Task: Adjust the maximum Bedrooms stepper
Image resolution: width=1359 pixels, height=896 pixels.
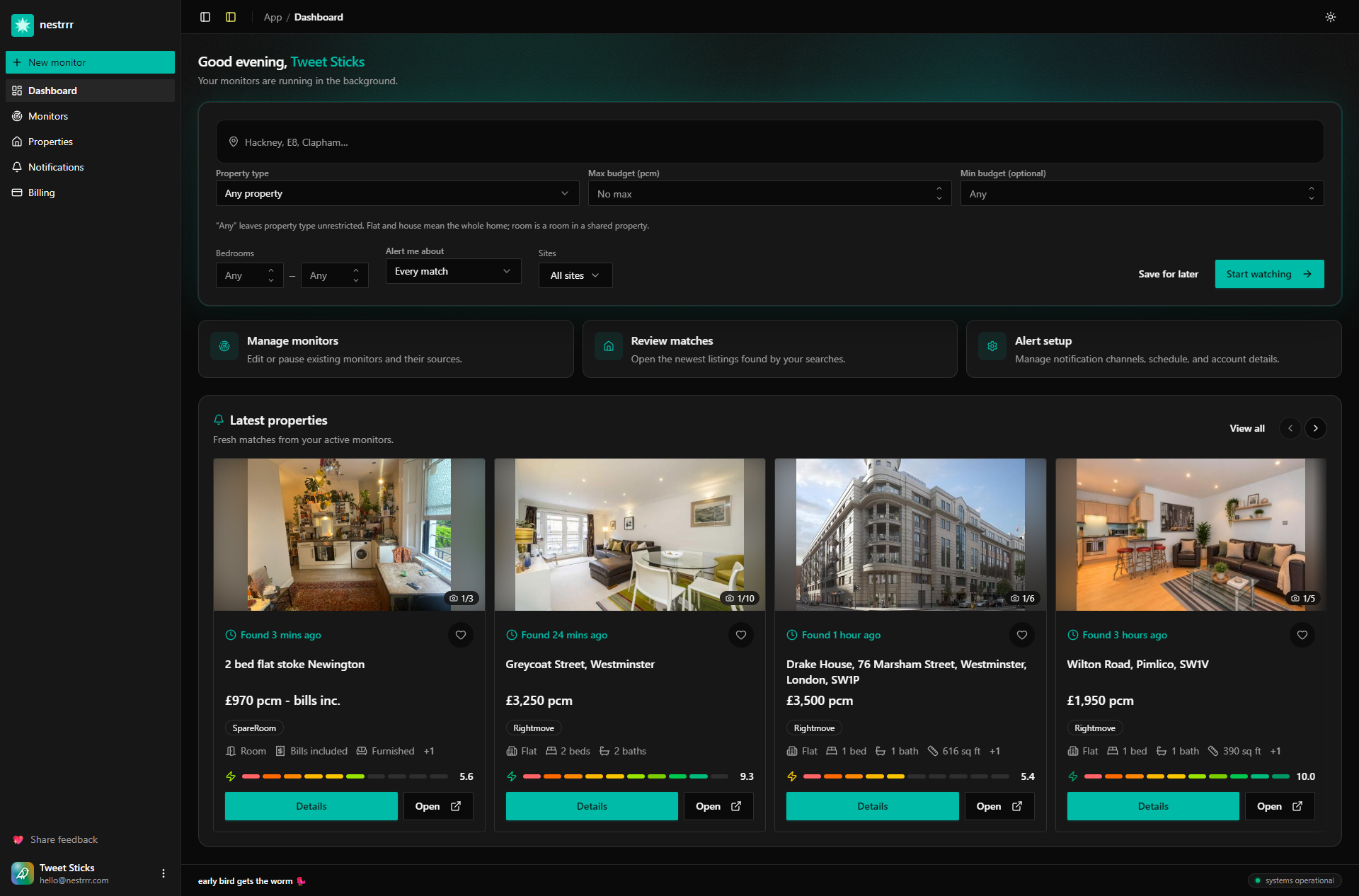Action: tap(356, 275)
